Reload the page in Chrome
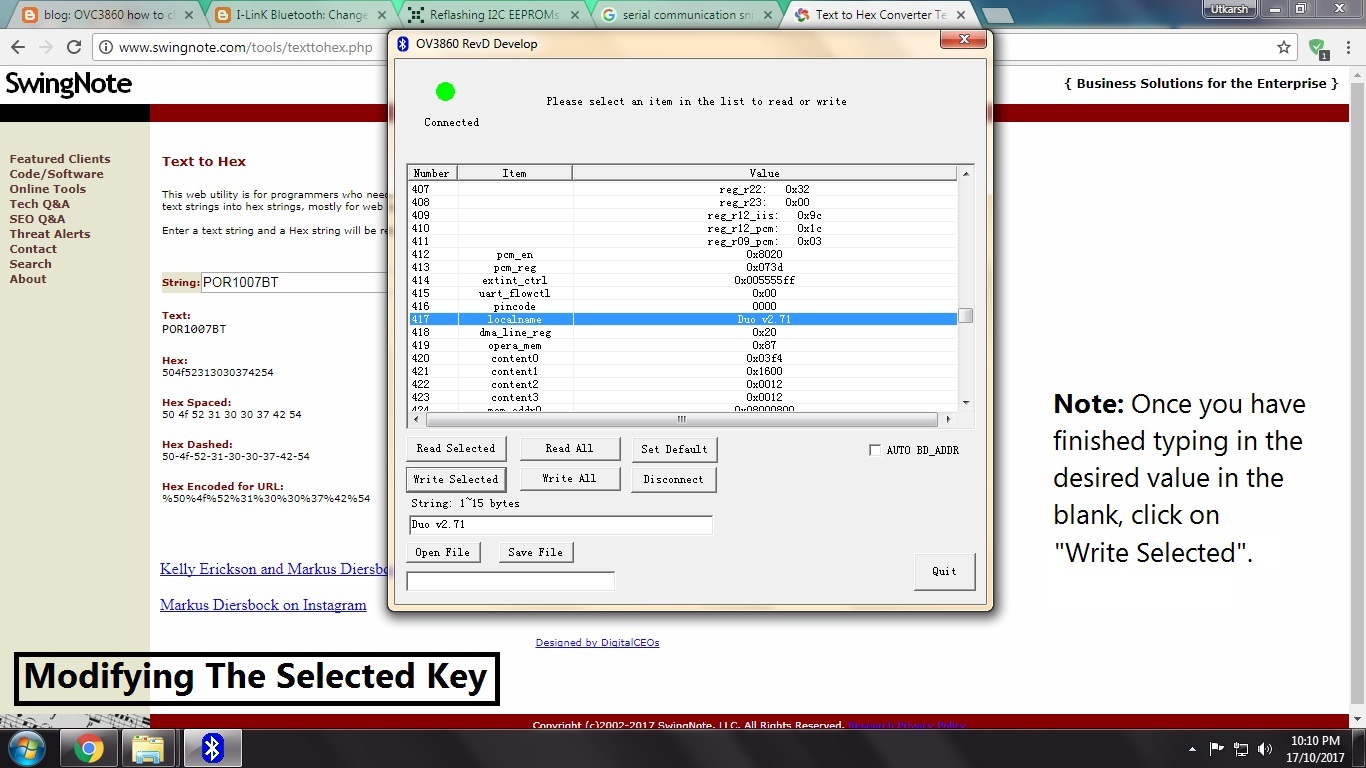This screenshot has width=1366, height=768. (x=73, y=47)
